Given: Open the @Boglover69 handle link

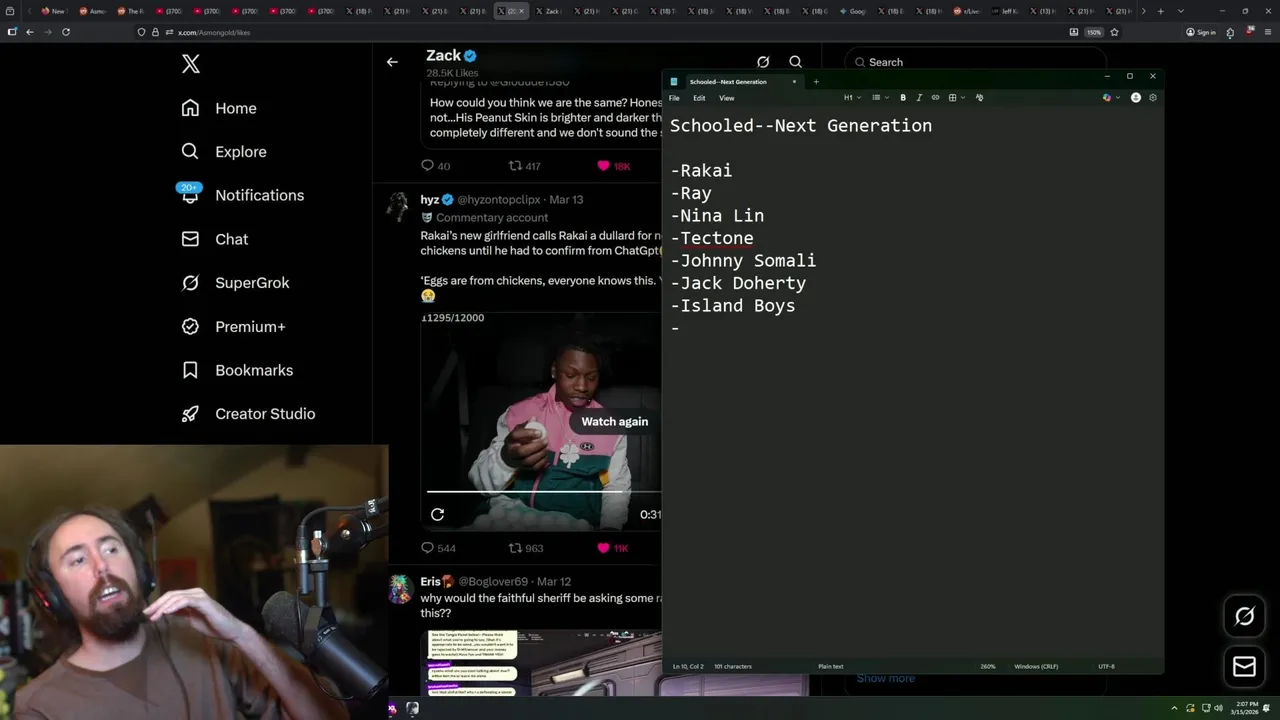Looking at the screenshot, I should (495, 582).
